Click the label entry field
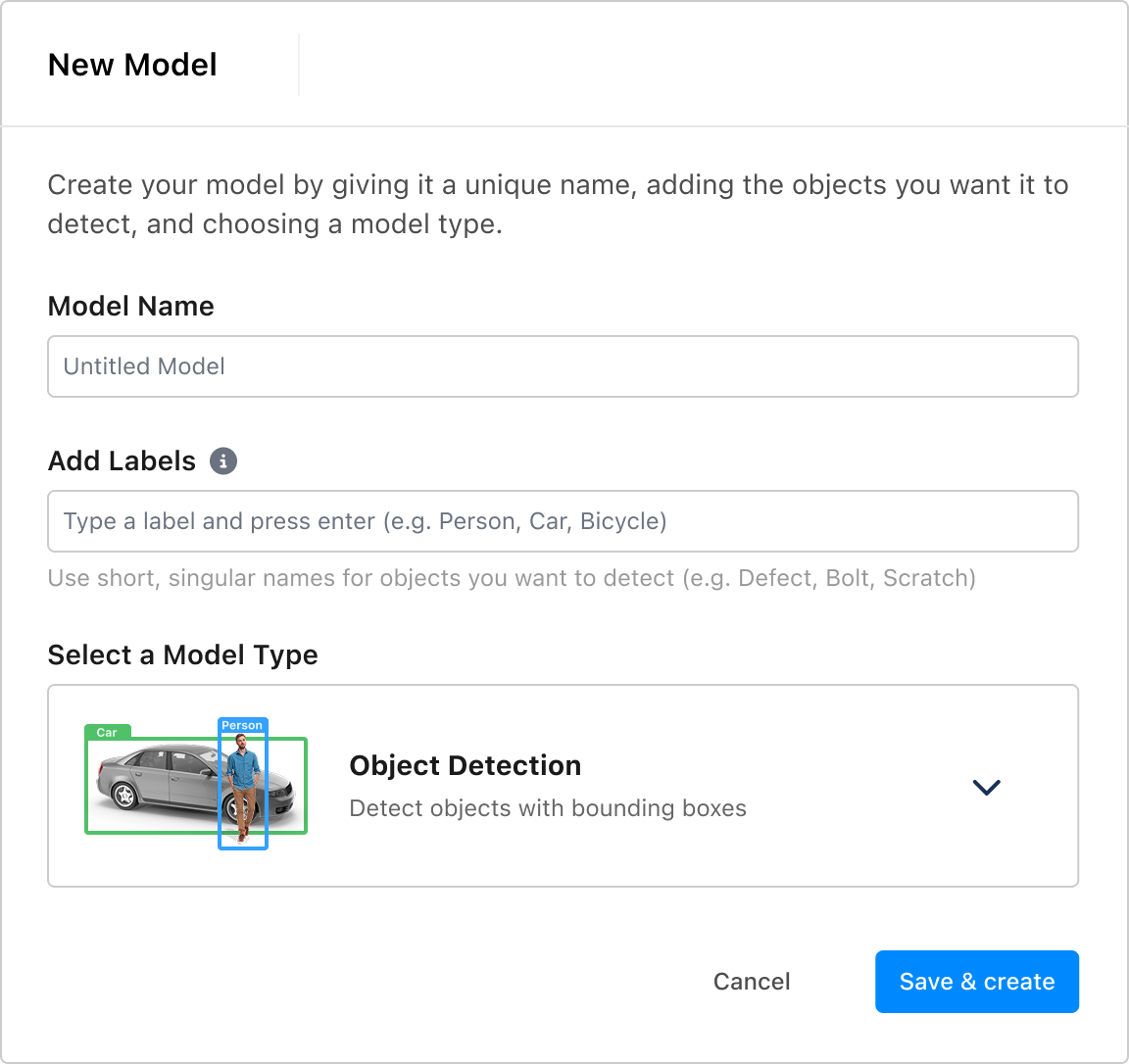 coord(563,521)
